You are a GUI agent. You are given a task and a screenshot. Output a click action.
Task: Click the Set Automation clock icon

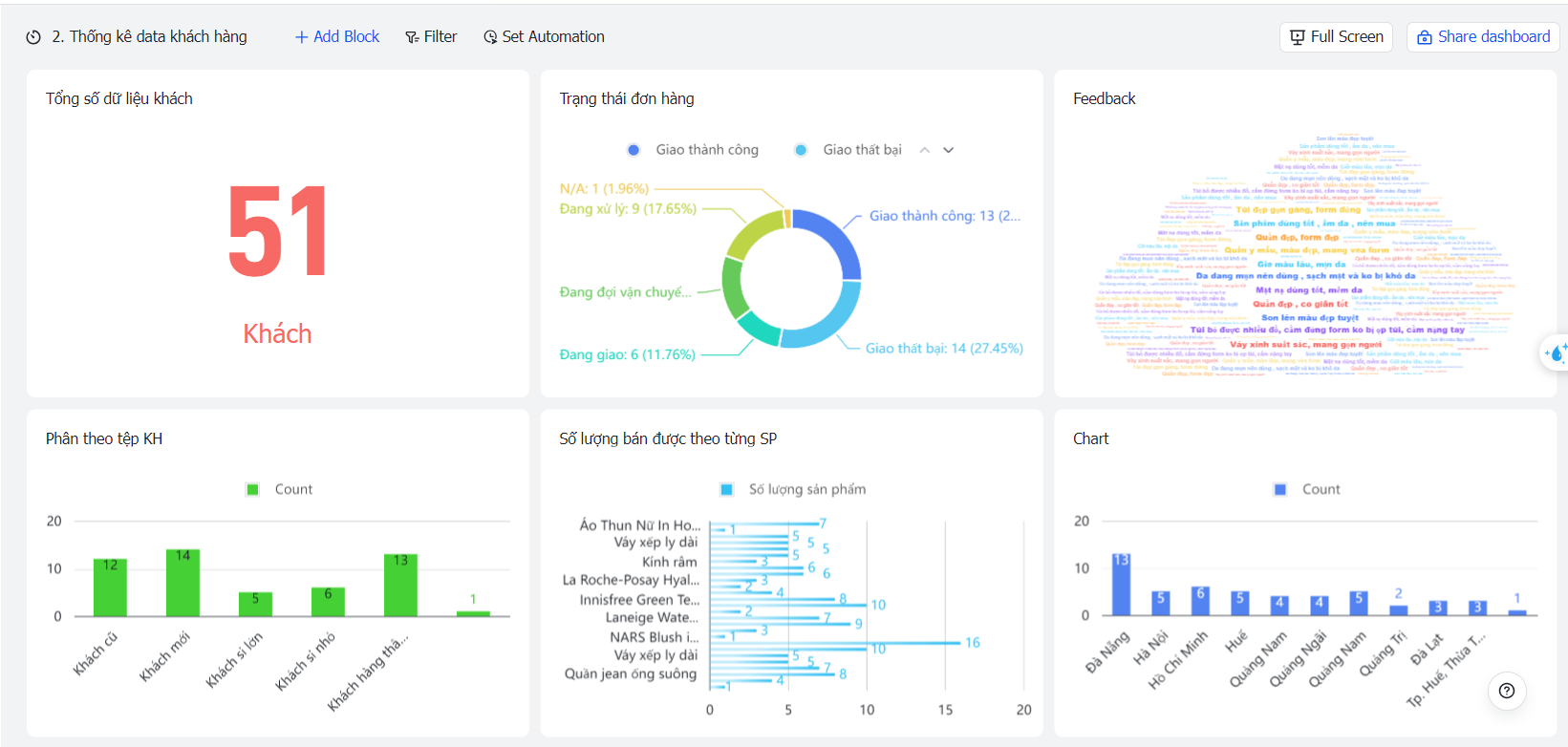[x=490, y=37]
